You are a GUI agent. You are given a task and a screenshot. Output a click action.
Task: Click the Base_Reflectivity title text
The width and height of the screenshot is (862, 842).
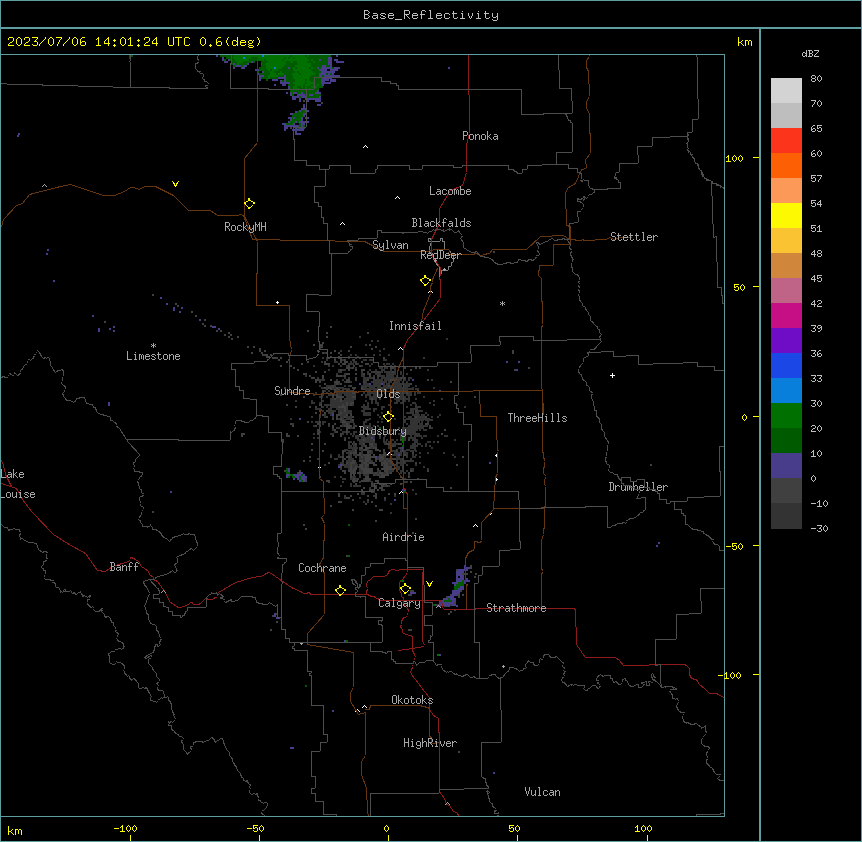pos(431,15)
